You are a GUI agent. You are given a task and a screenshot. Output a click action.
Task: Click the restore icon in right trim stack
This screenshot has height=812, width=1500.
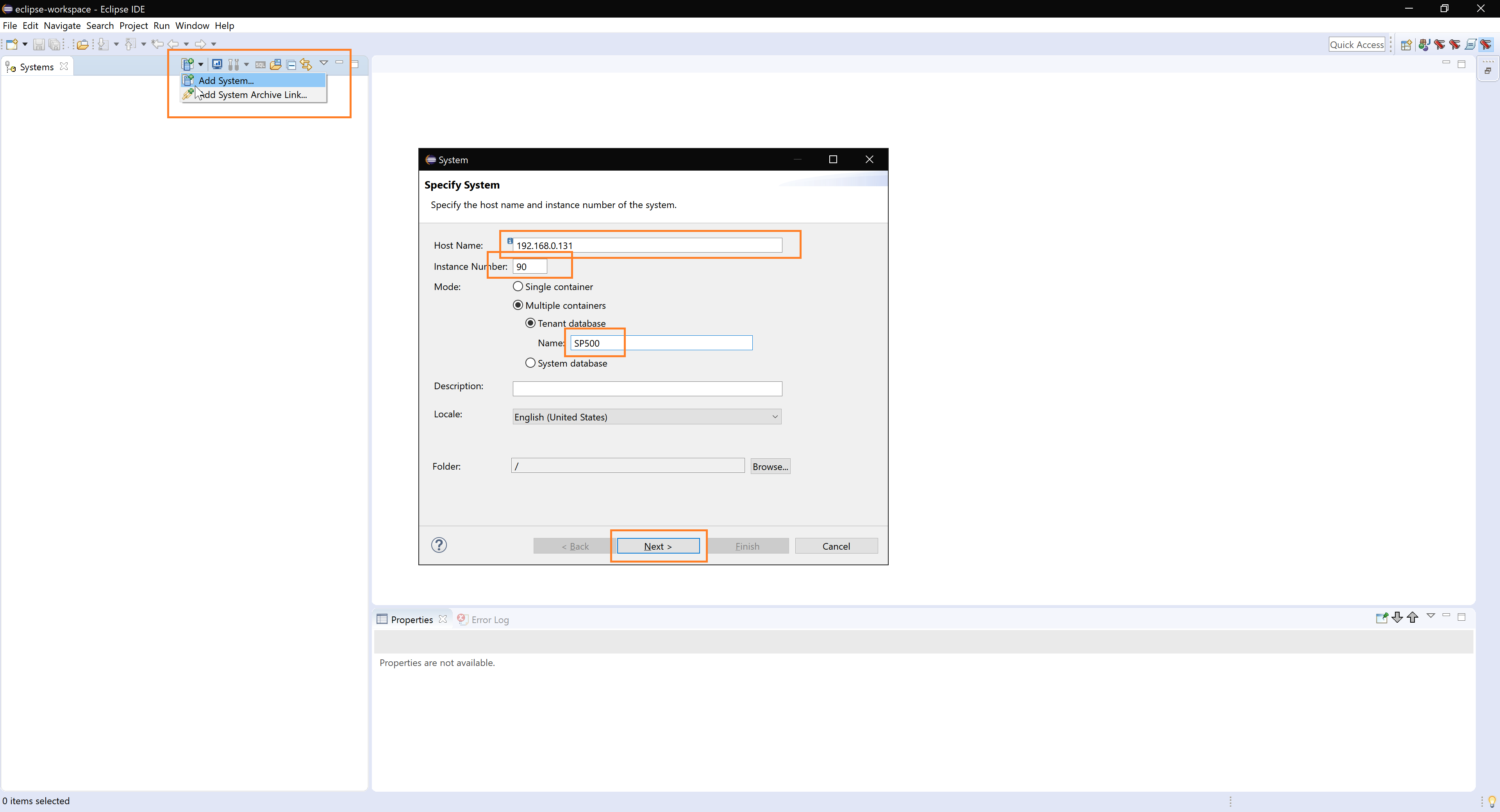1488,70
